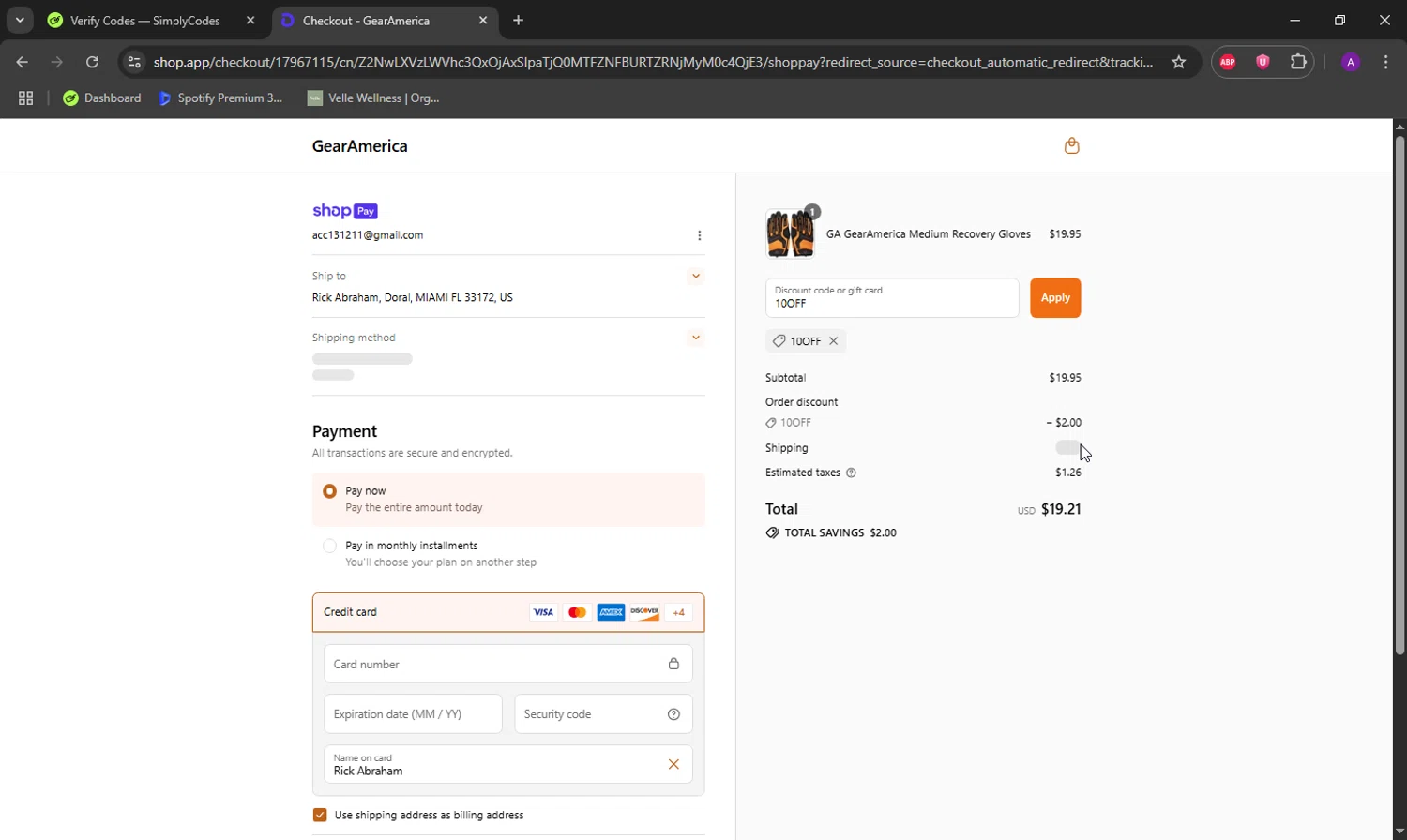The image size is (1407, 840).
Task: Click the Shop Pay logo
Action: point(345,211)
